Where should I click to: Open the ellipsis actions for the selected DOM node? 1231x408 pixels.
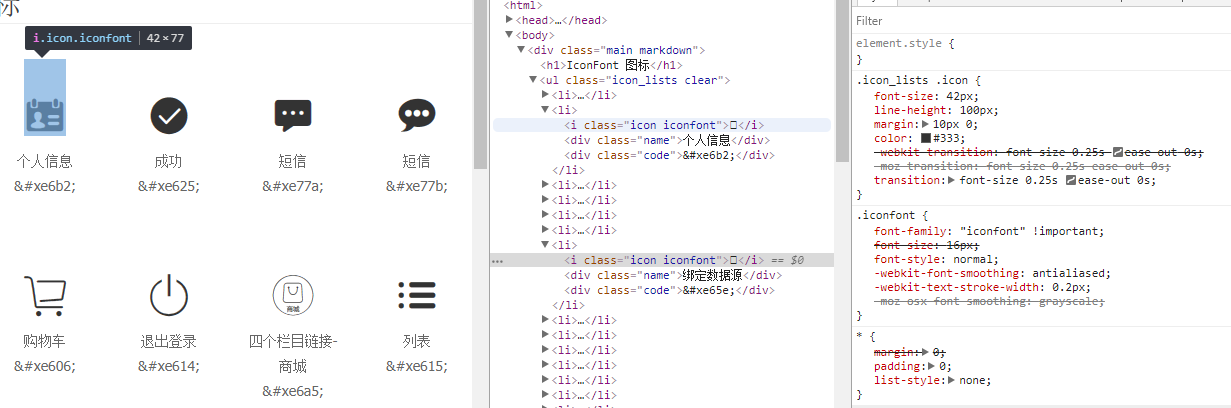(x=497, y=260)
